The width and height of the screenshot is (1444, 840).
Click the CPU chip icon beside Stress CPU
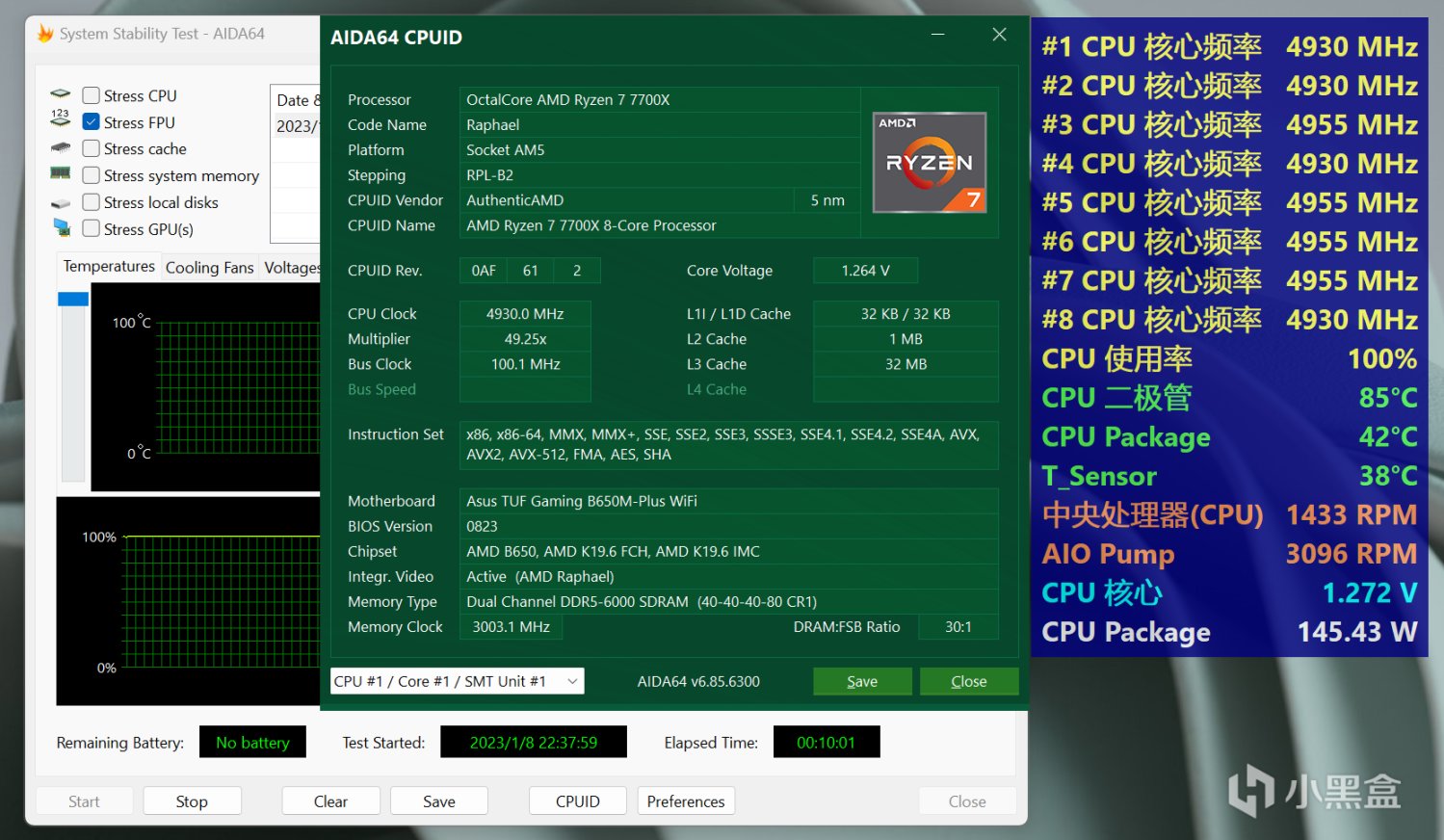coord(61,94)
